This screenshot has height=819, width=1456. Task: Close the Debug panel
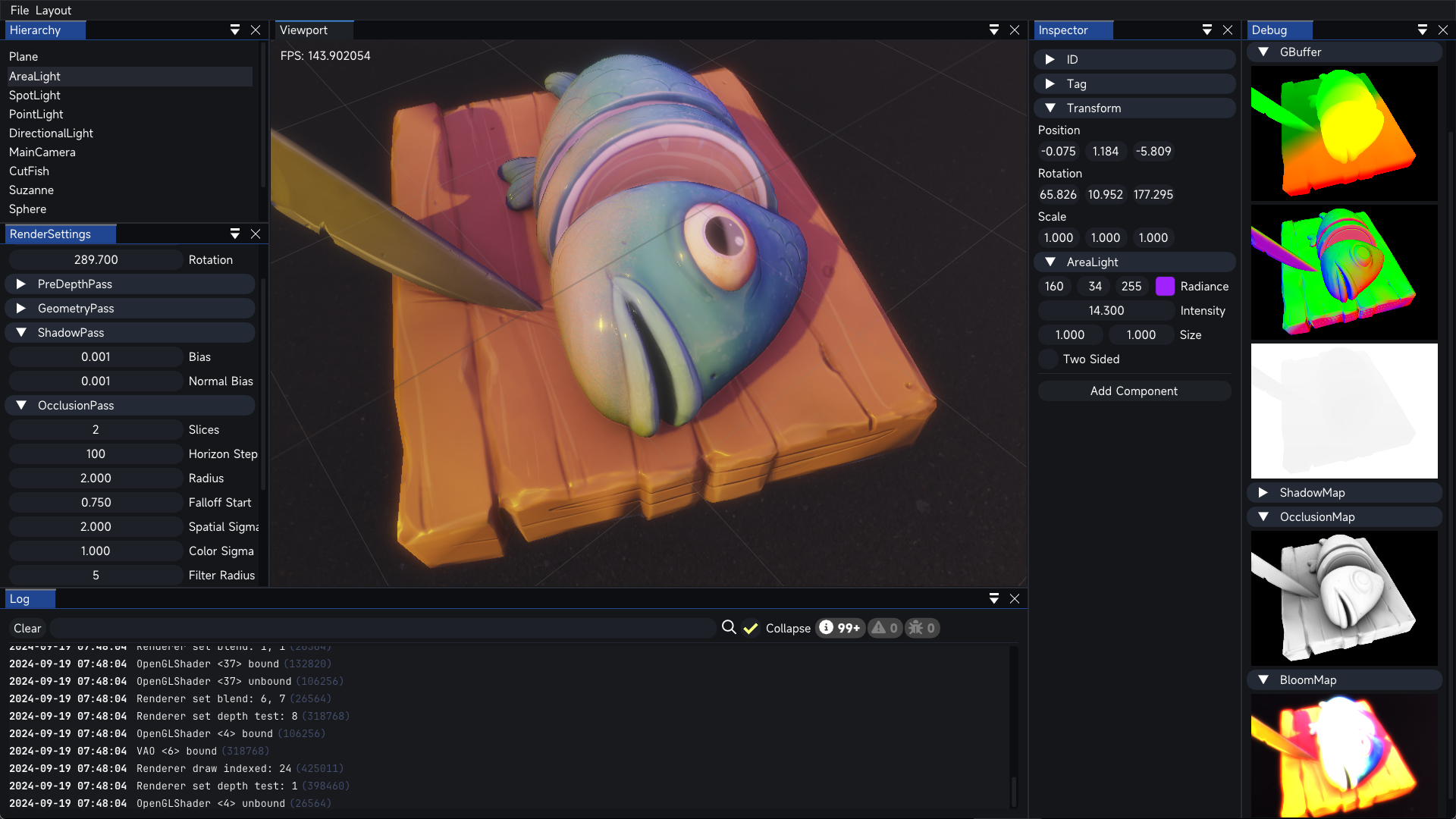coord(1443,30)
